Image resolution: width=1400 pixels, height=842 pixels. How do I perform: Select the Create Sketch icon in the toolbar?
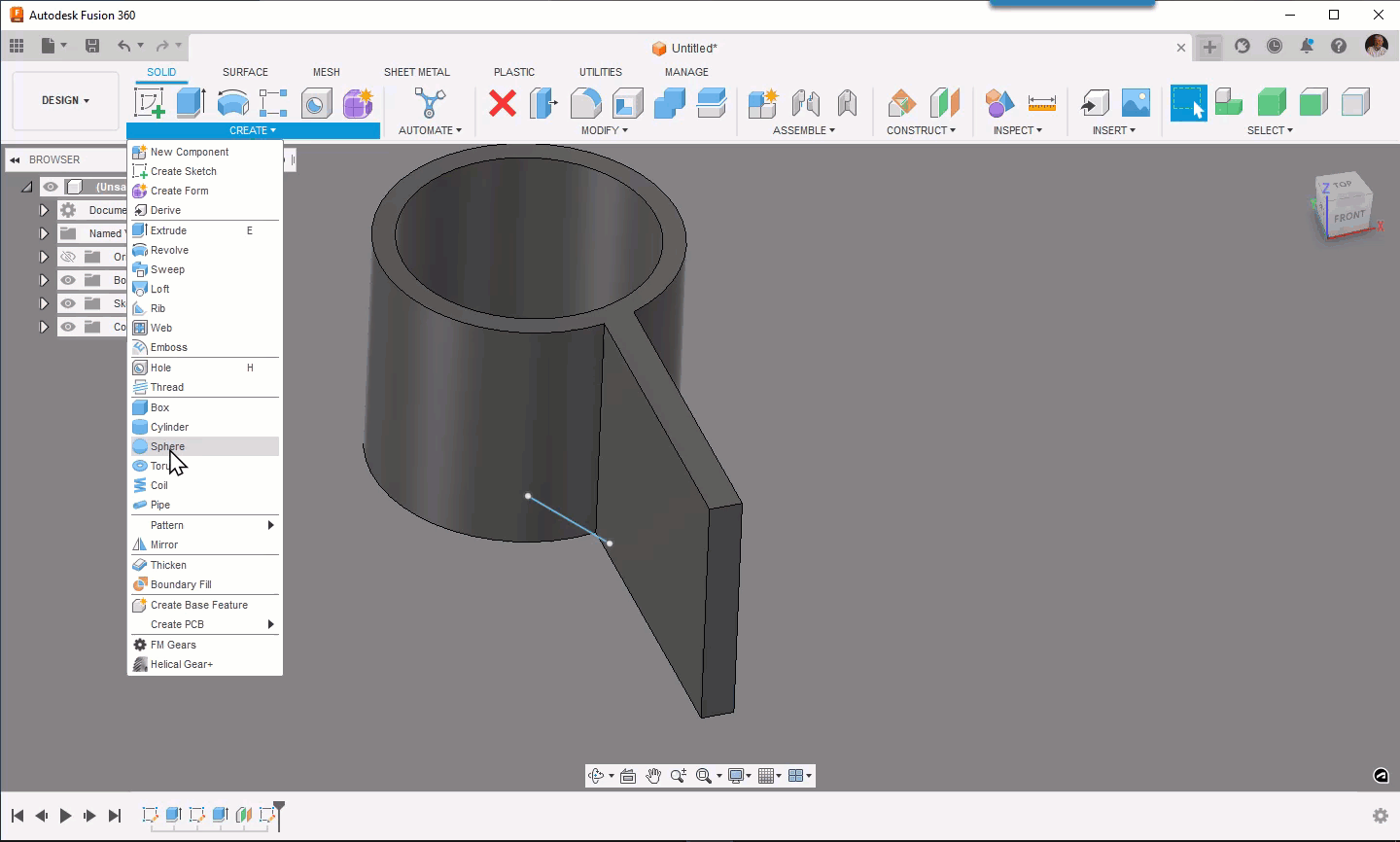click(148, 102)
